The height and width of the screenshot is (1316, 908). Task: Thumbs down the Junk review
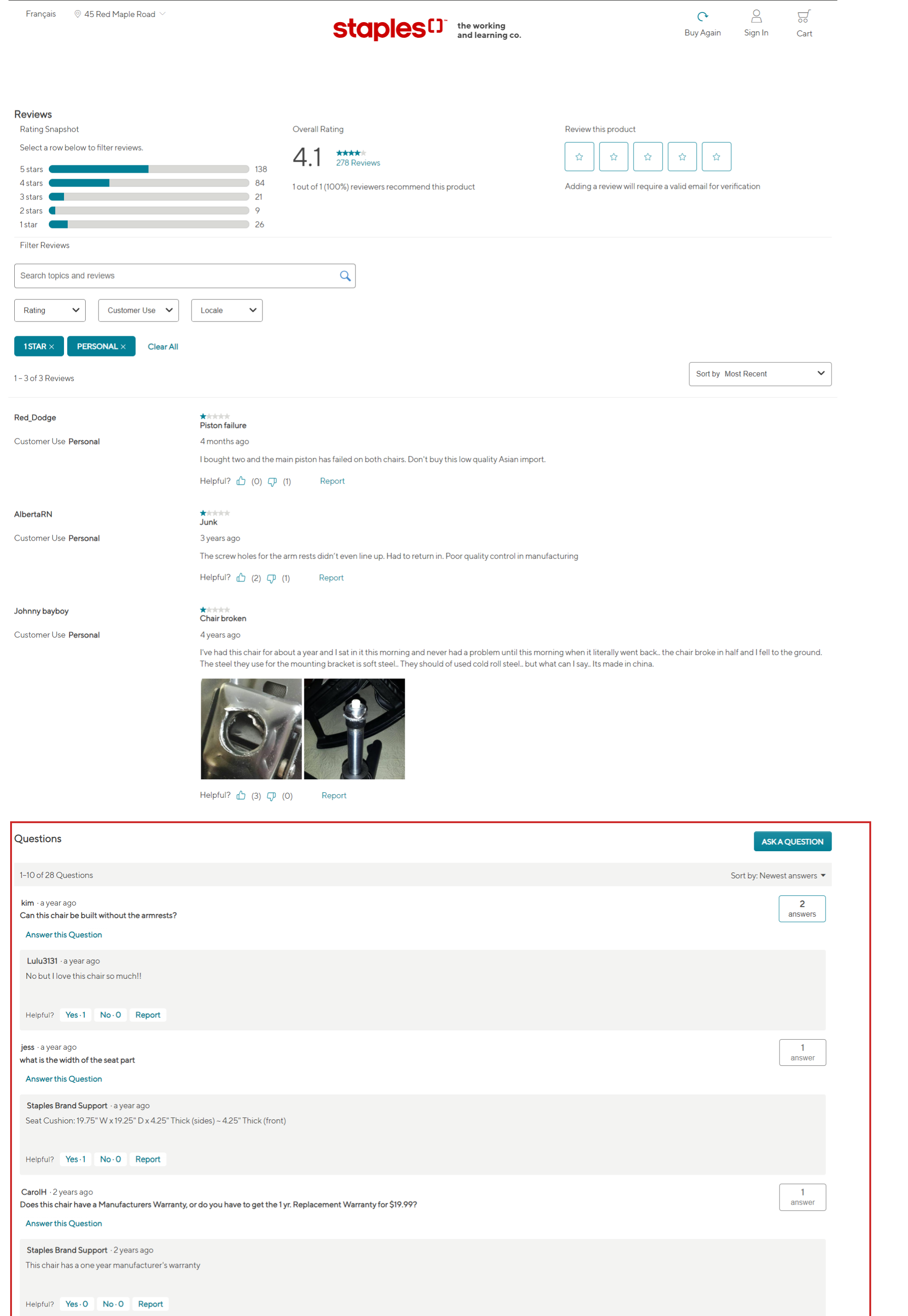pyautogui.click(x=271, y=578)
